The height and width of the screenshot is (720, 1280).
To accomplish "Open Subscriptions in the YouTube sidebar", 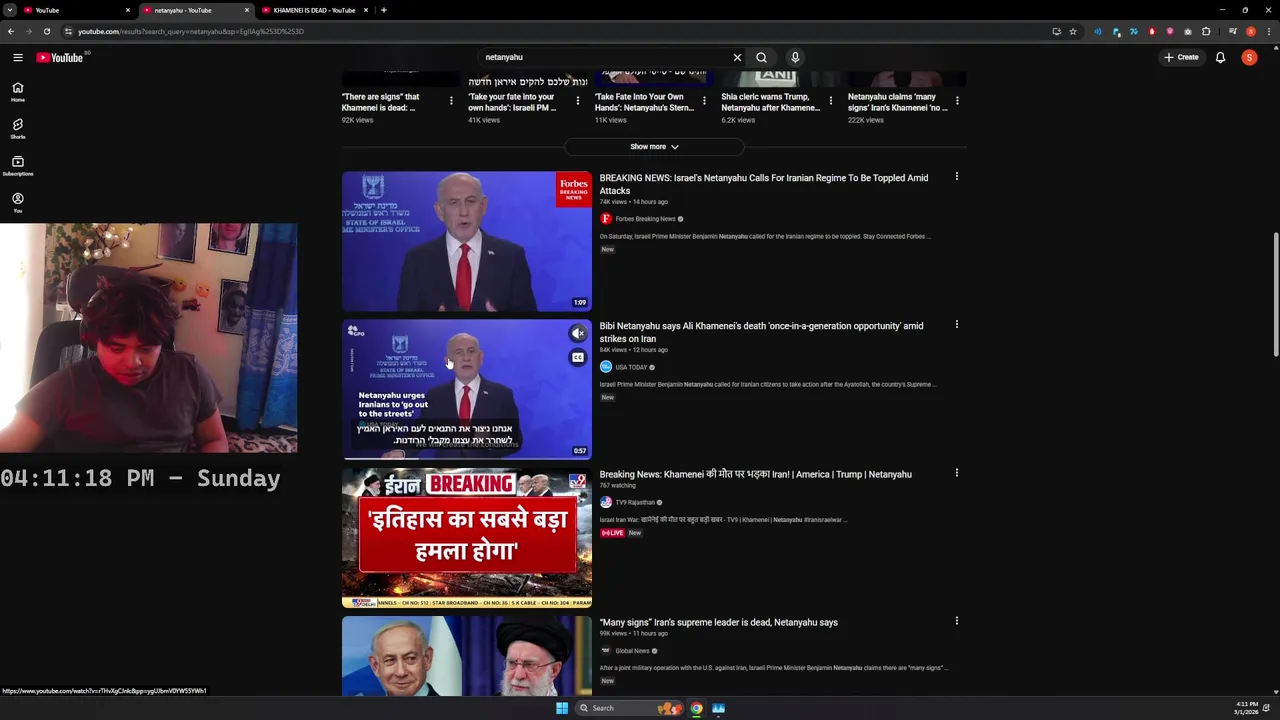I will [17, 166].
